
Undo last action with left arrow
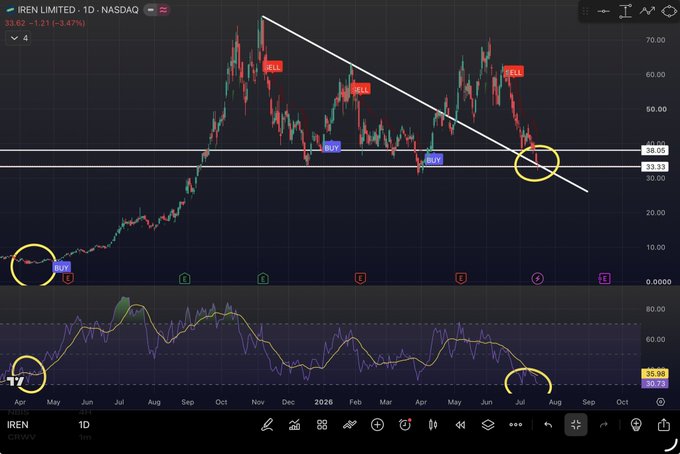[548, 425]
